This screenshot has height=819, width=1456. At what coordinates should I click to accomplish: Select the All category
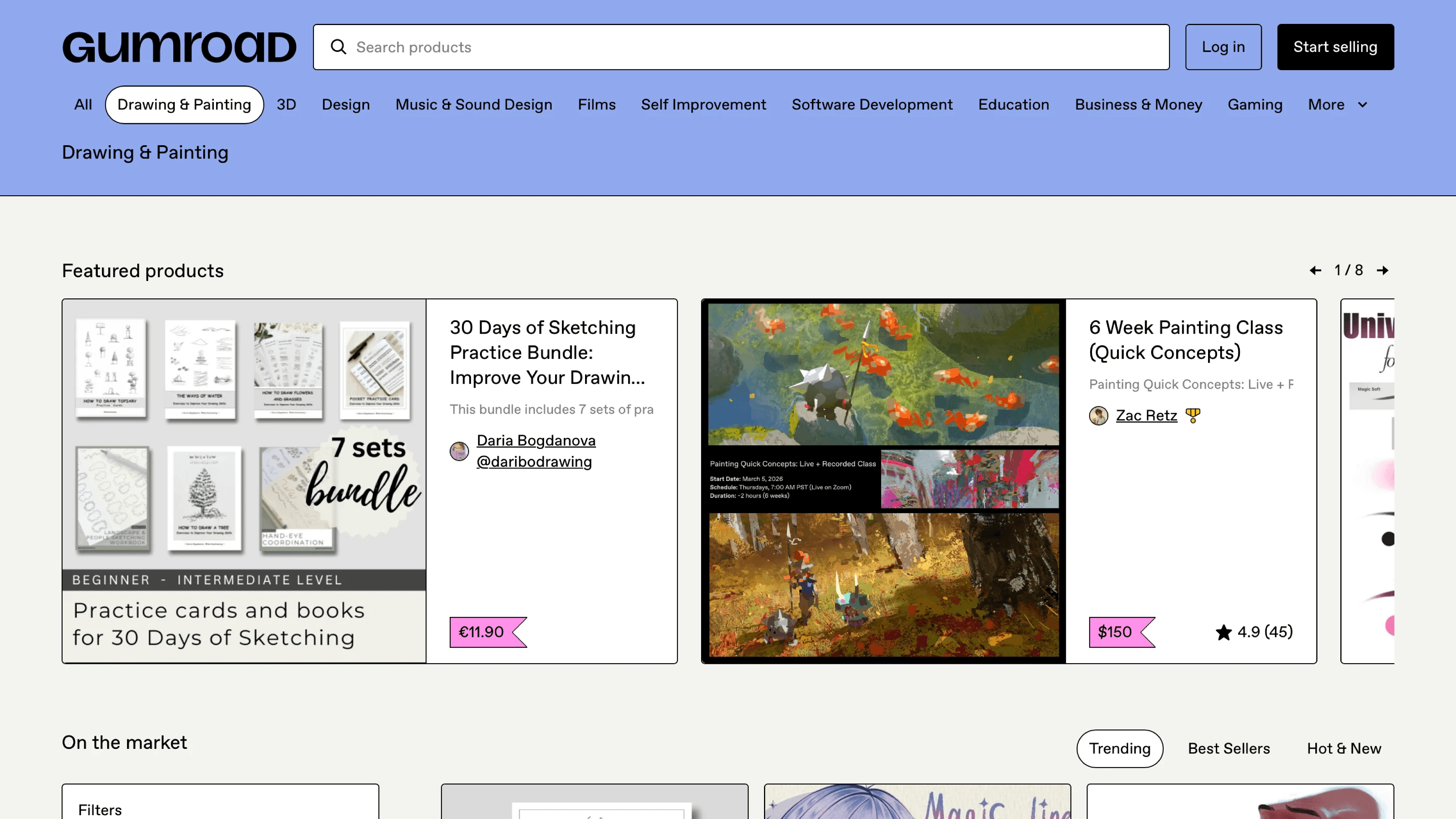[83, 105]
